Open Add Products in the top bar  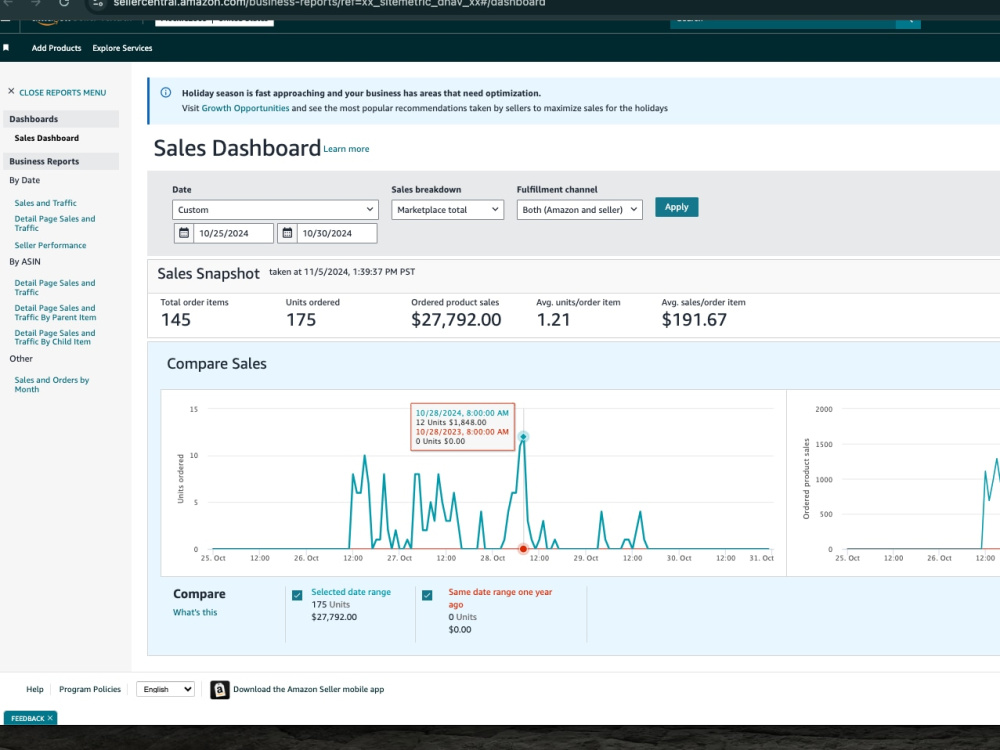pyautogui.click(x=57, y=48)
